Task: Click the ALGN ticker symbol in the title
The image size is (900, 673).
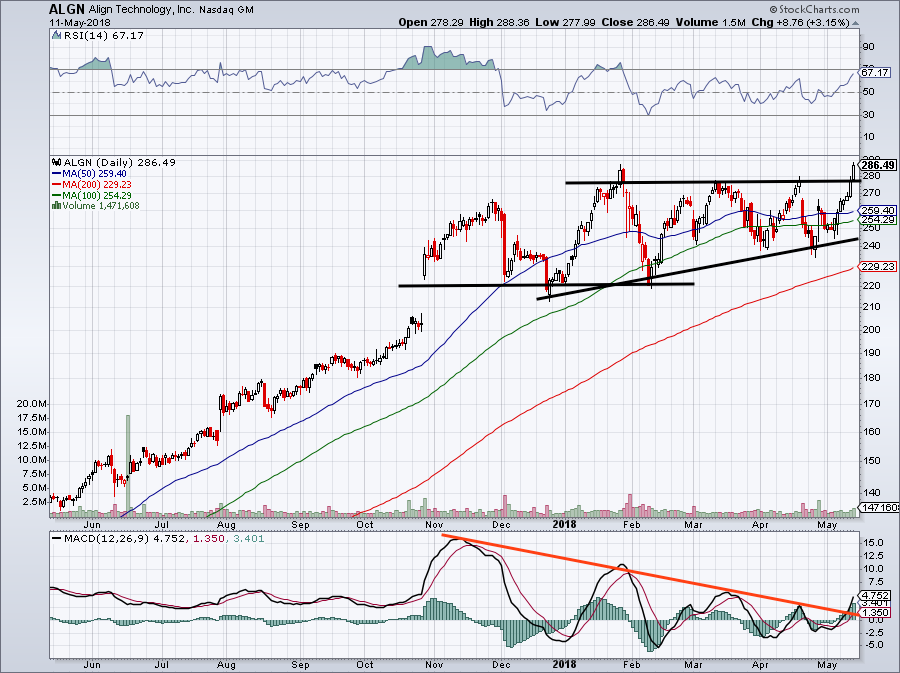Action: coord(67,9)
